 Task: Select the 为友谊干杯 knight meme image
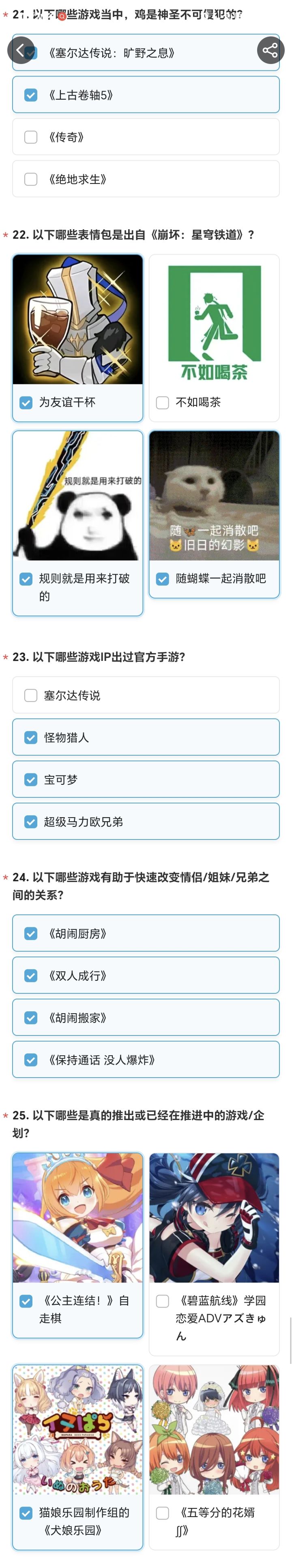[x=77, y=320]
